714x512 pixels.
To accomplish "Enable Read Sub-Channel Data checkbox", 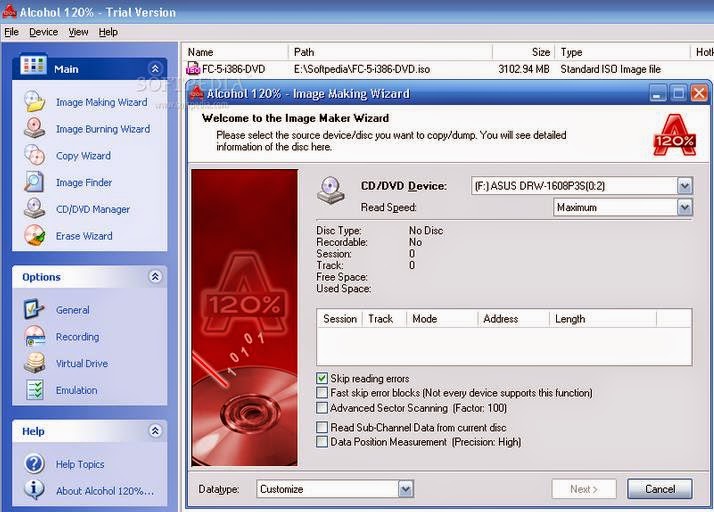I will pyautogui.click(x=322, y=427).
